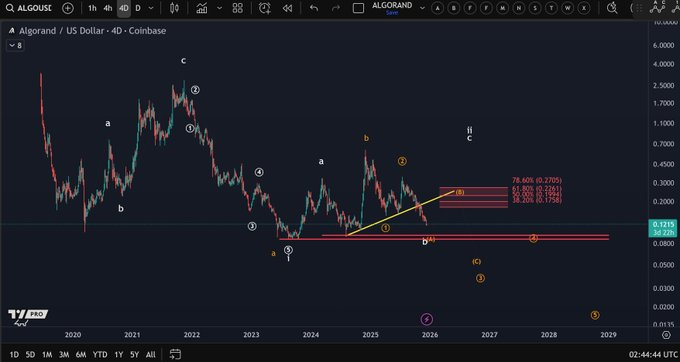Click the circled T quick button
Screen dimensions: 680x362
point(551,8)
